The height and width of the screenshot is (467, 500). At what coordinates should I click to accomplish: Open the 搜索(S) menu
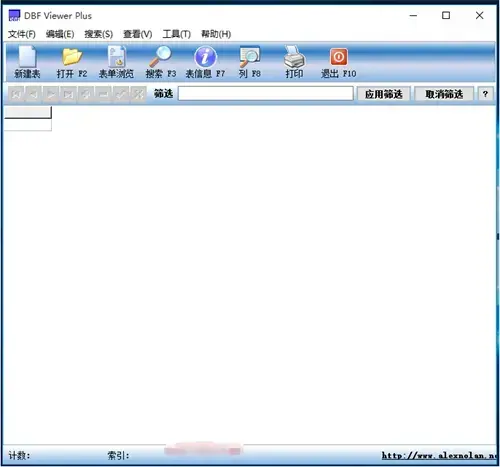pyautogui.click(x=99, y=34)
